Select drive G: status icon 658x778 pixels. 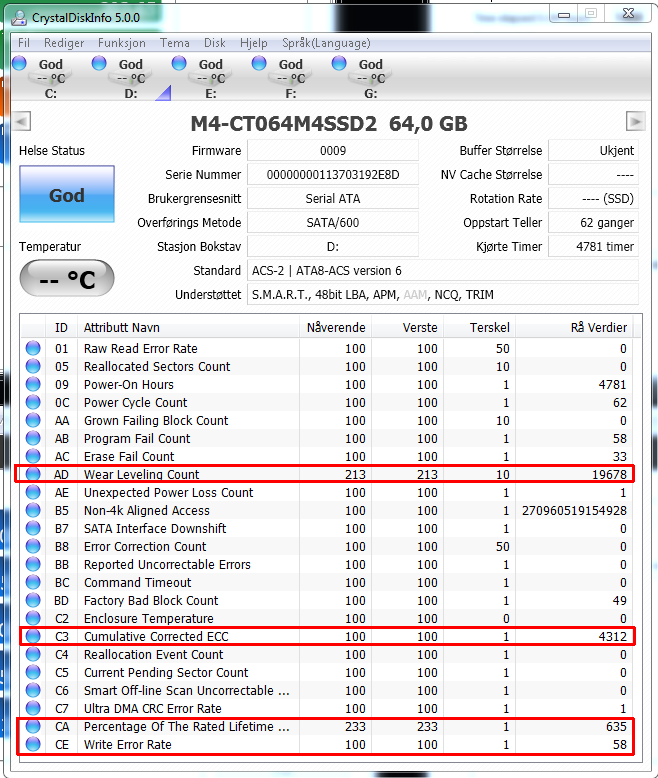[339, 64]
